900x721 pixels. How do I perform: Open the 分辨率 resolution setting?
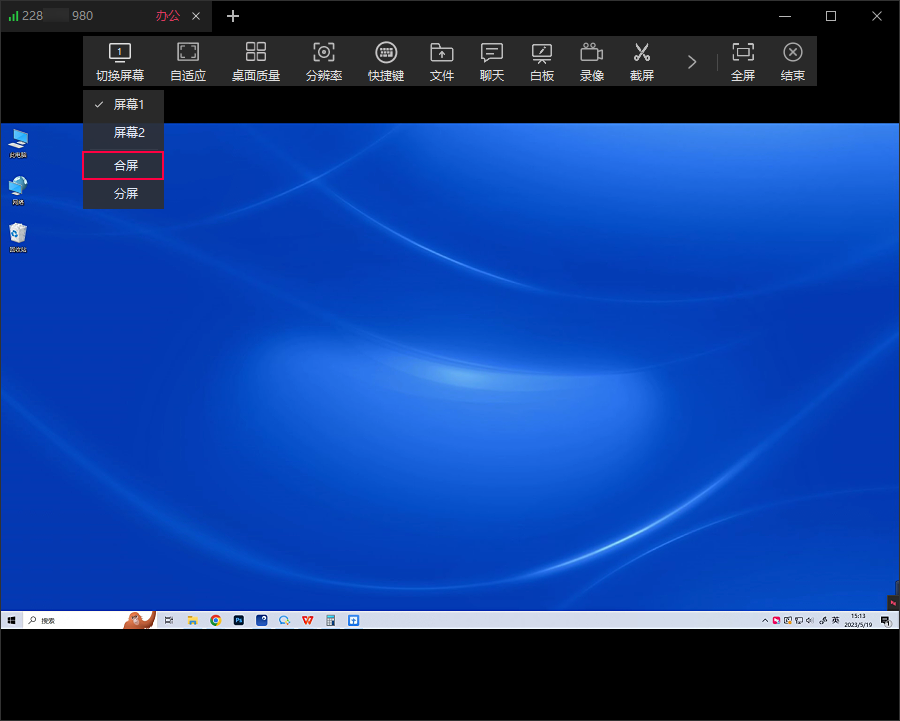pos(324,62)
